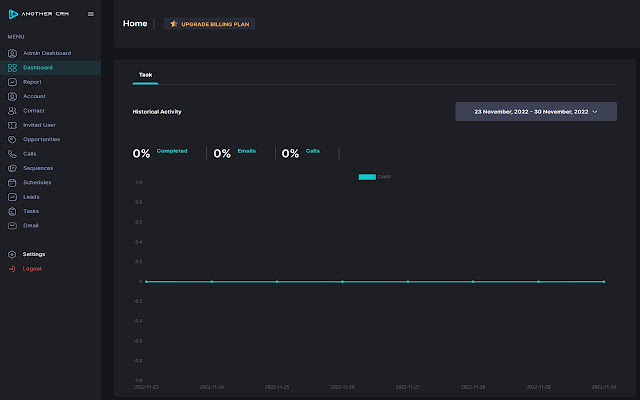This screenshot has height=400, width=640.
Task: Switch to the Task tab
Action: 145,75
